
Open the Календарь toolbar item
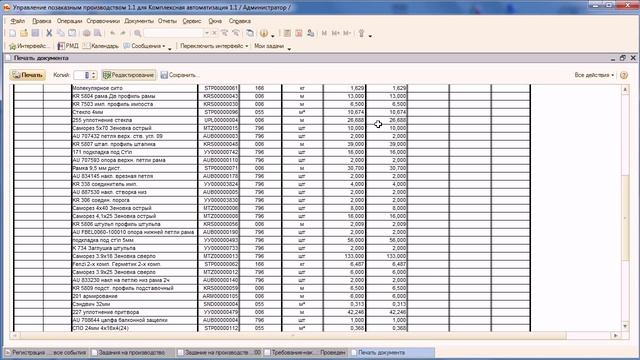100,46
